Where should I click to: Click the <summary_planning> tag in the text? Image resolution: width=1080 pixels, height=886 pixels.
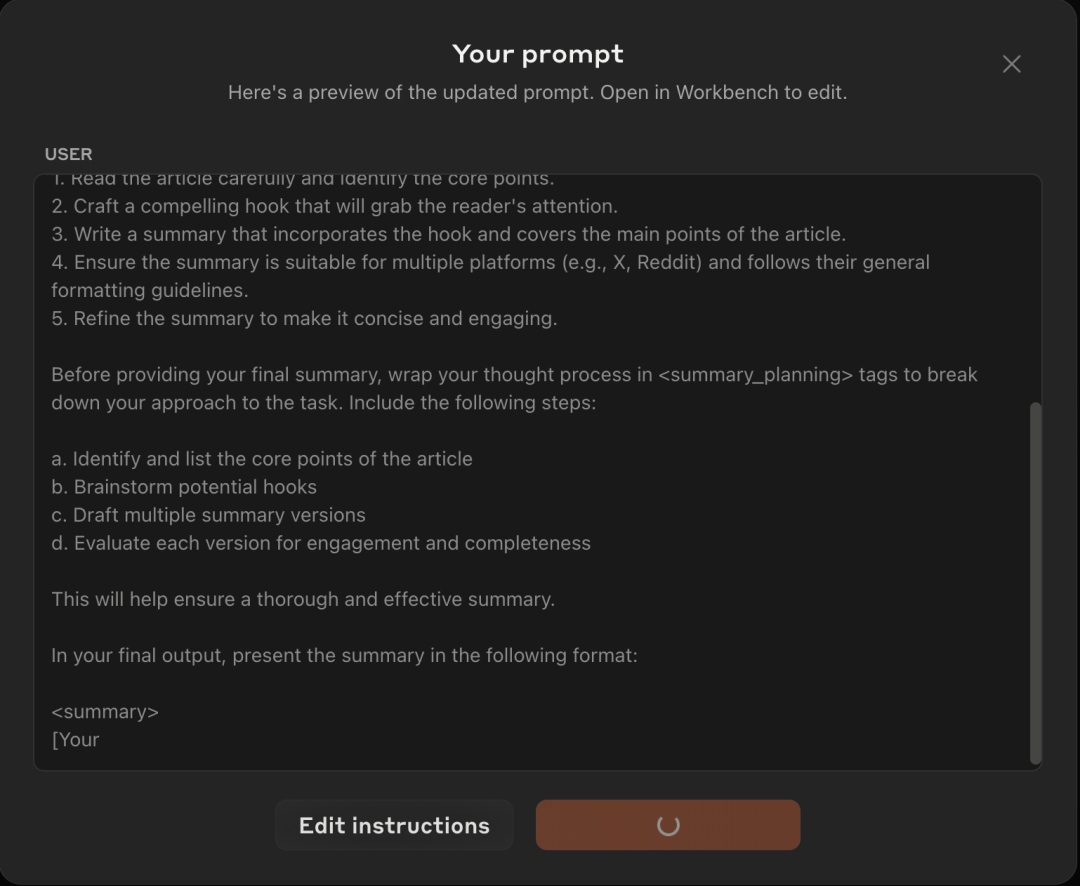point(756,375)
